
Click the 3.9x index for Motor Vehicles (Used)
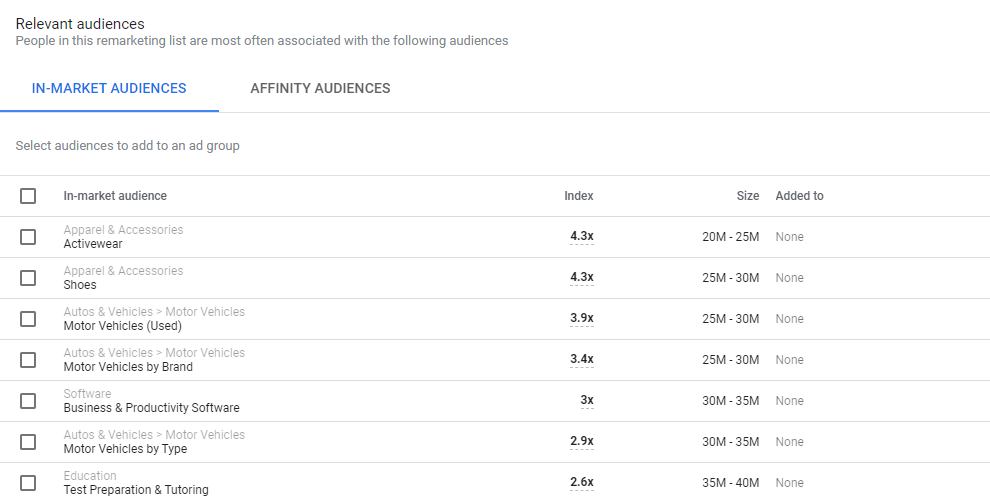click(581, 319)
